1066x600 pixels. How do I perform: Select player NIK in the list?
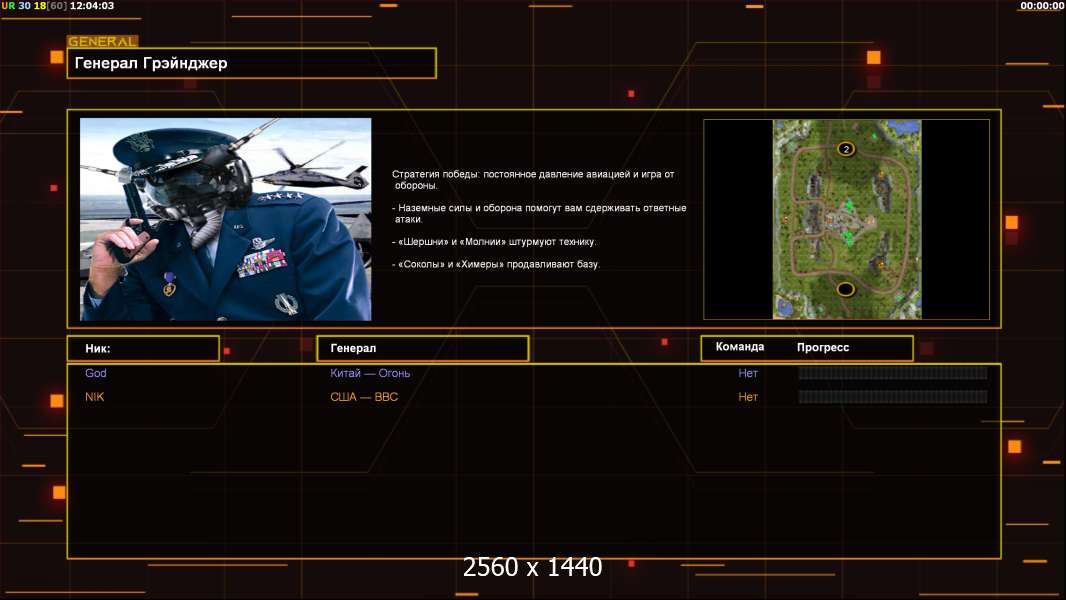pyautogui.click(x=94, y=397)
